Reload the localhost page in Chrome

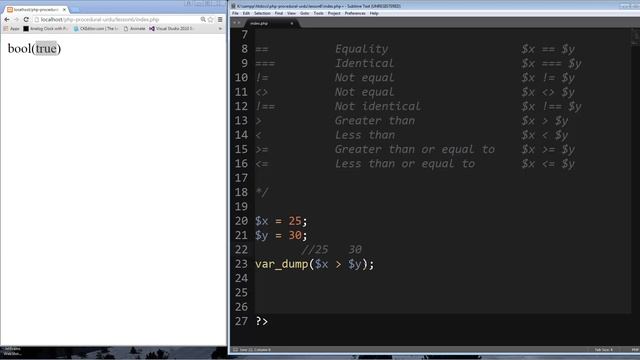tap(26, 19)
